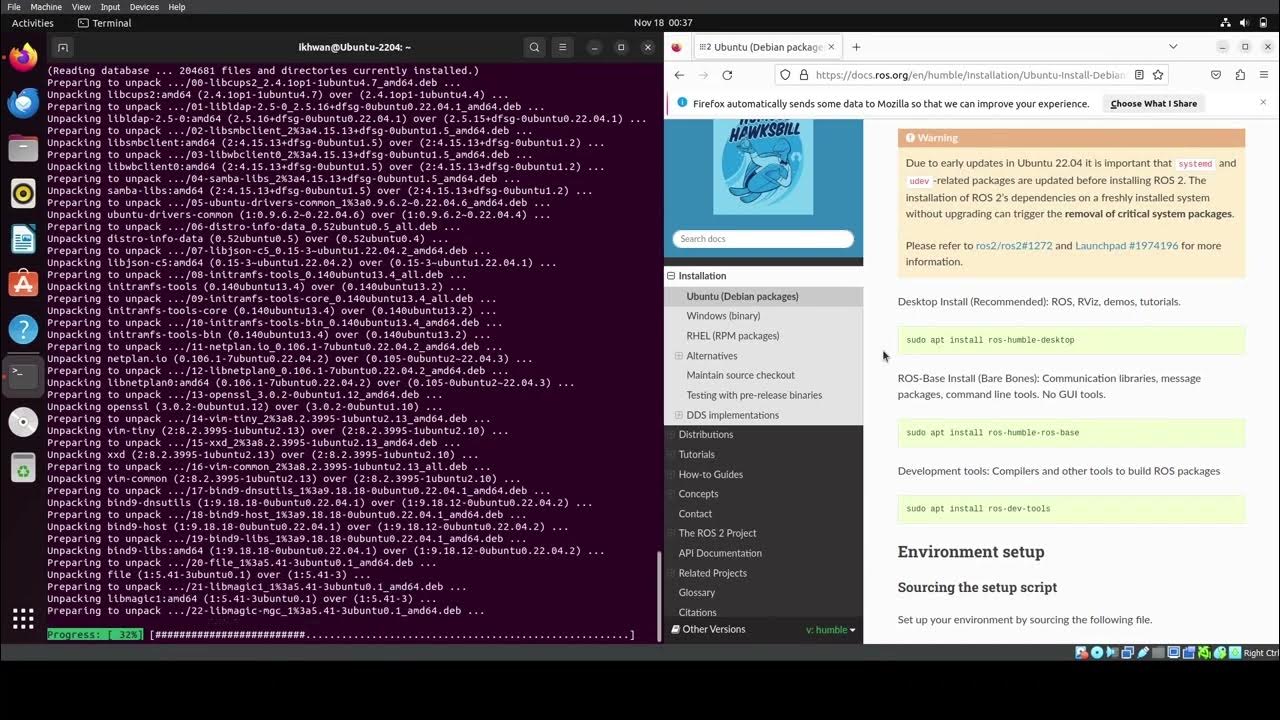
Task: Click the Search docs field
Action: point(763,239)
